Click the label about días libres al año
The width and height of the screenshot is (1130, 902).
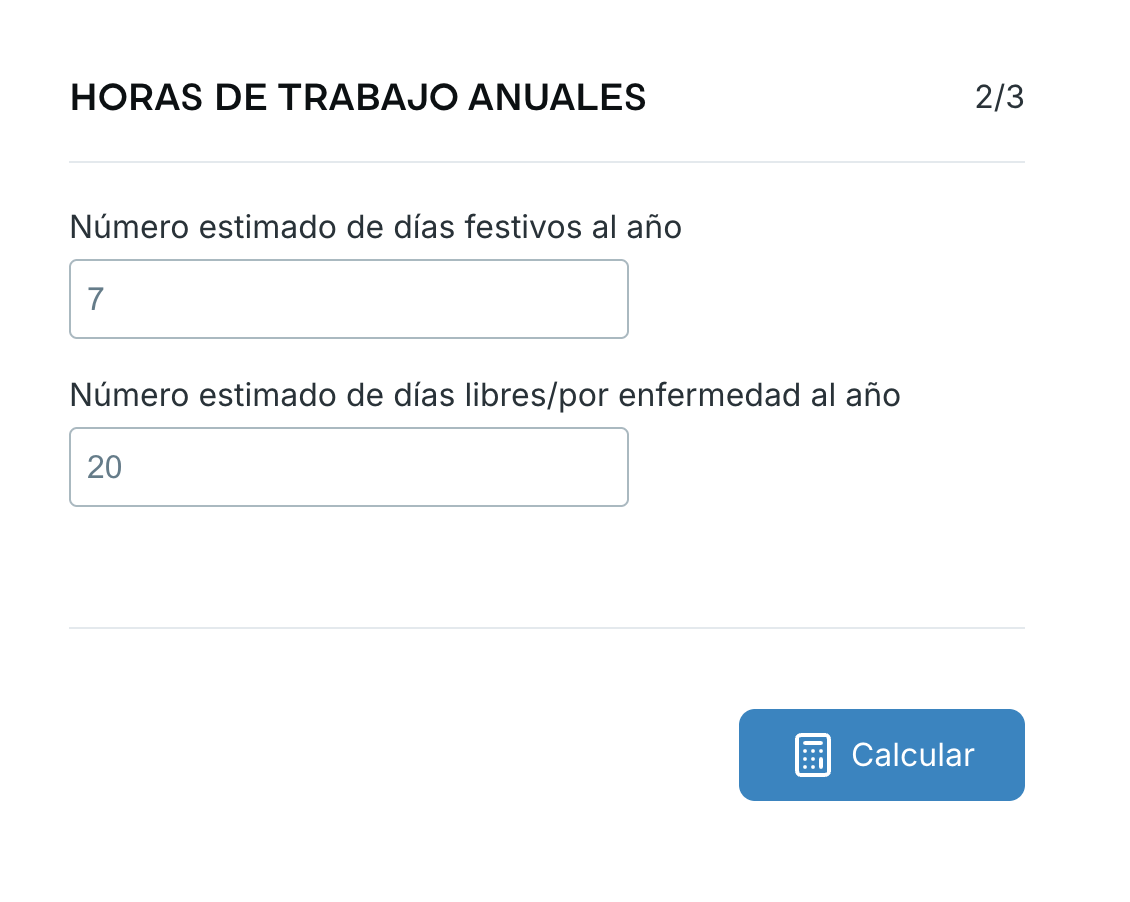pos(484,395)
